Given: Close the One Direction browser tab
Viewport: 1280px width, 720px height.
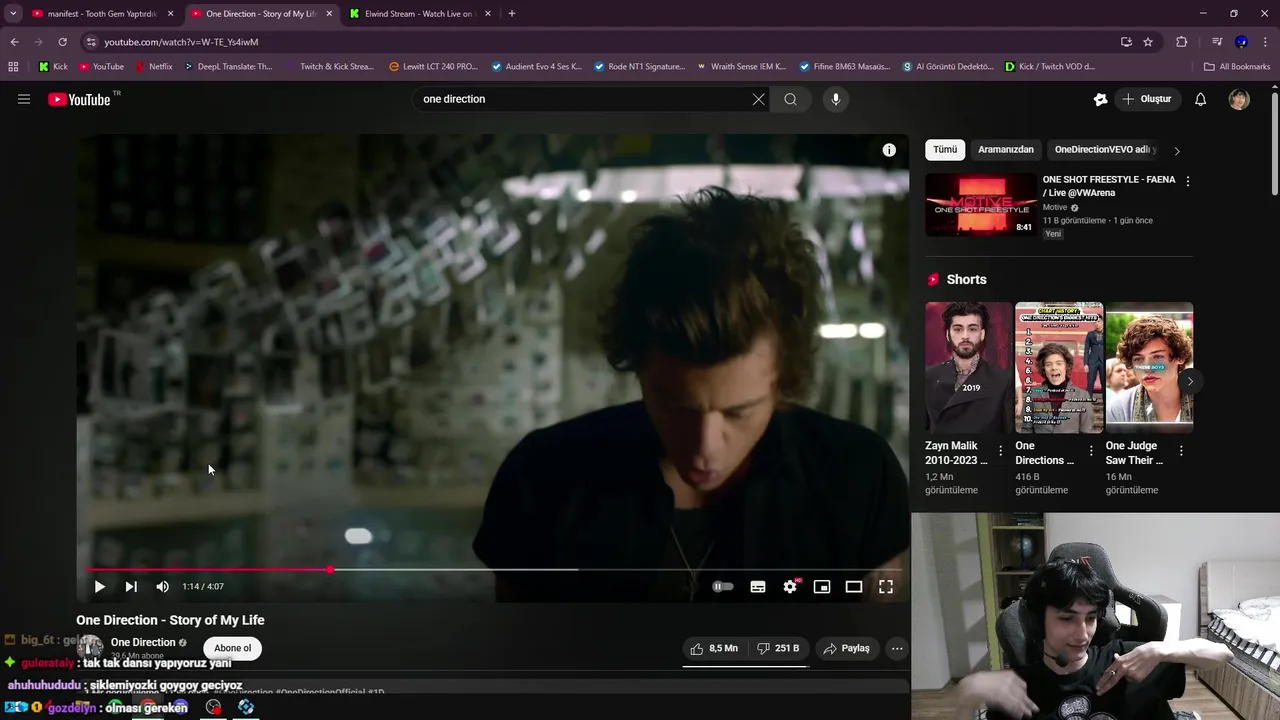Looking at the screenshot, I should [328, 14].
